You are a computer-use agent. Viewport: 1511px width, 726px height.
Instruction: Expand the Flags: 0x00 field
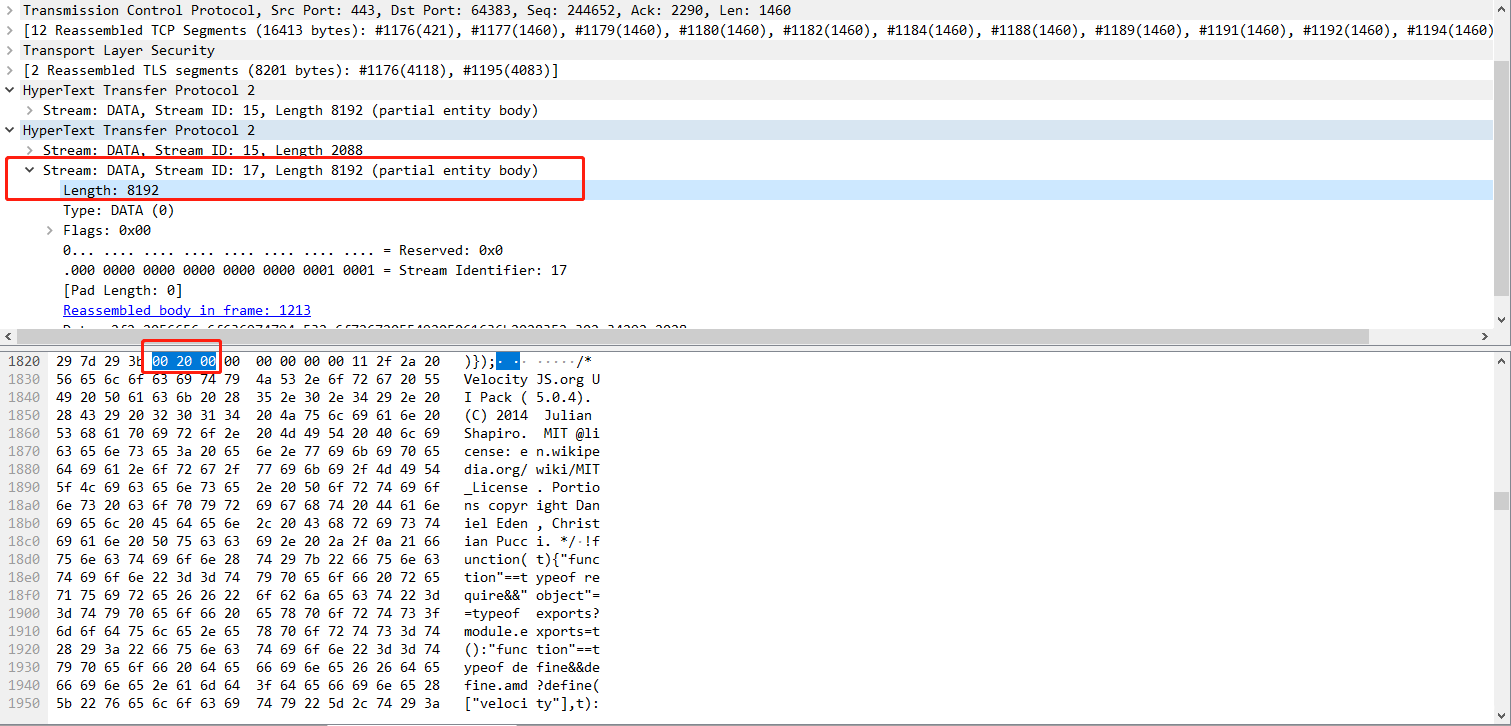(51, 230)
